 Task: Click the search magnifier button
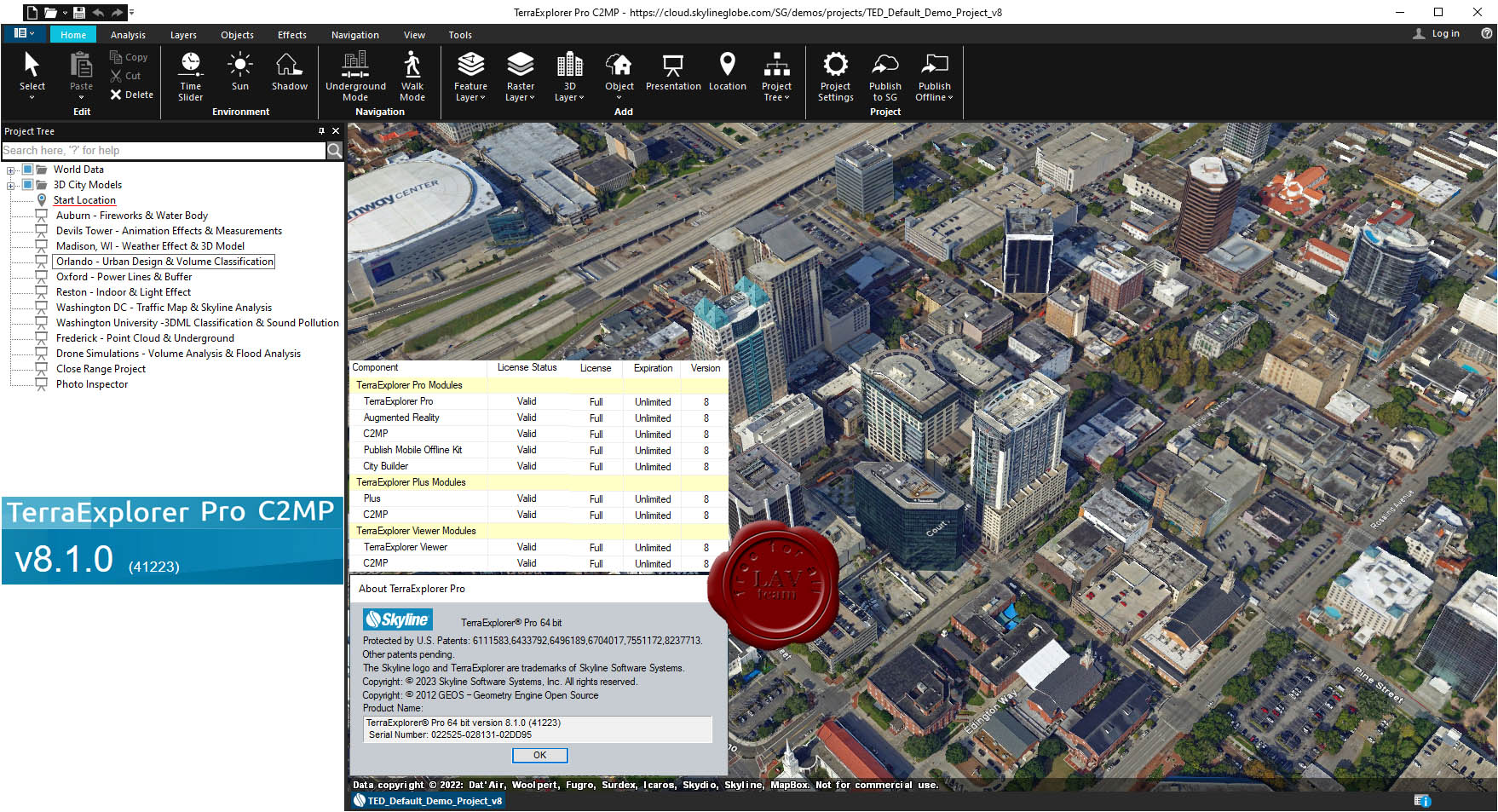click(x=335, y=151)
